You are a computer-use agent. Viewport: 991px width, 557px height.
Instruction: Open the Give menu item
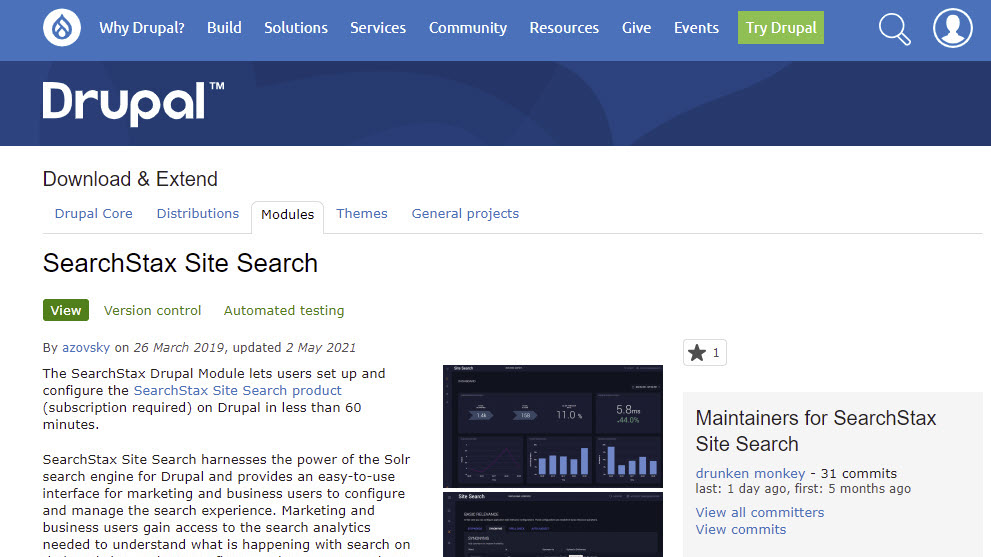[x=636, y=28]
